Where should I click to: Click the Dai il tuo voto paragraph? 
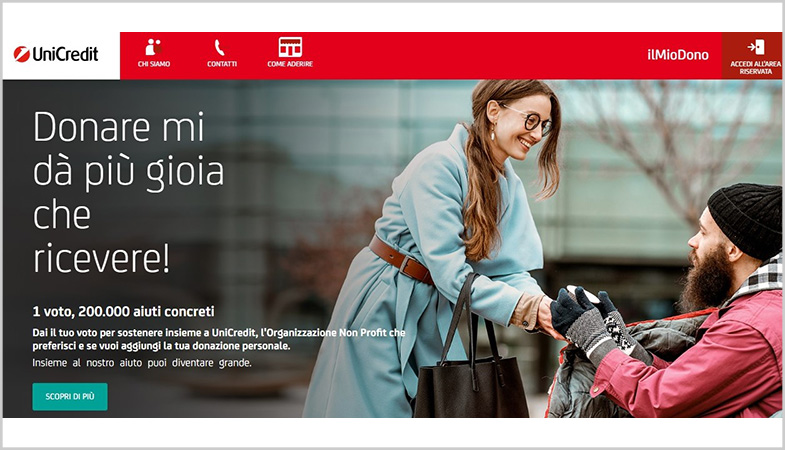[x=219, y=339]
